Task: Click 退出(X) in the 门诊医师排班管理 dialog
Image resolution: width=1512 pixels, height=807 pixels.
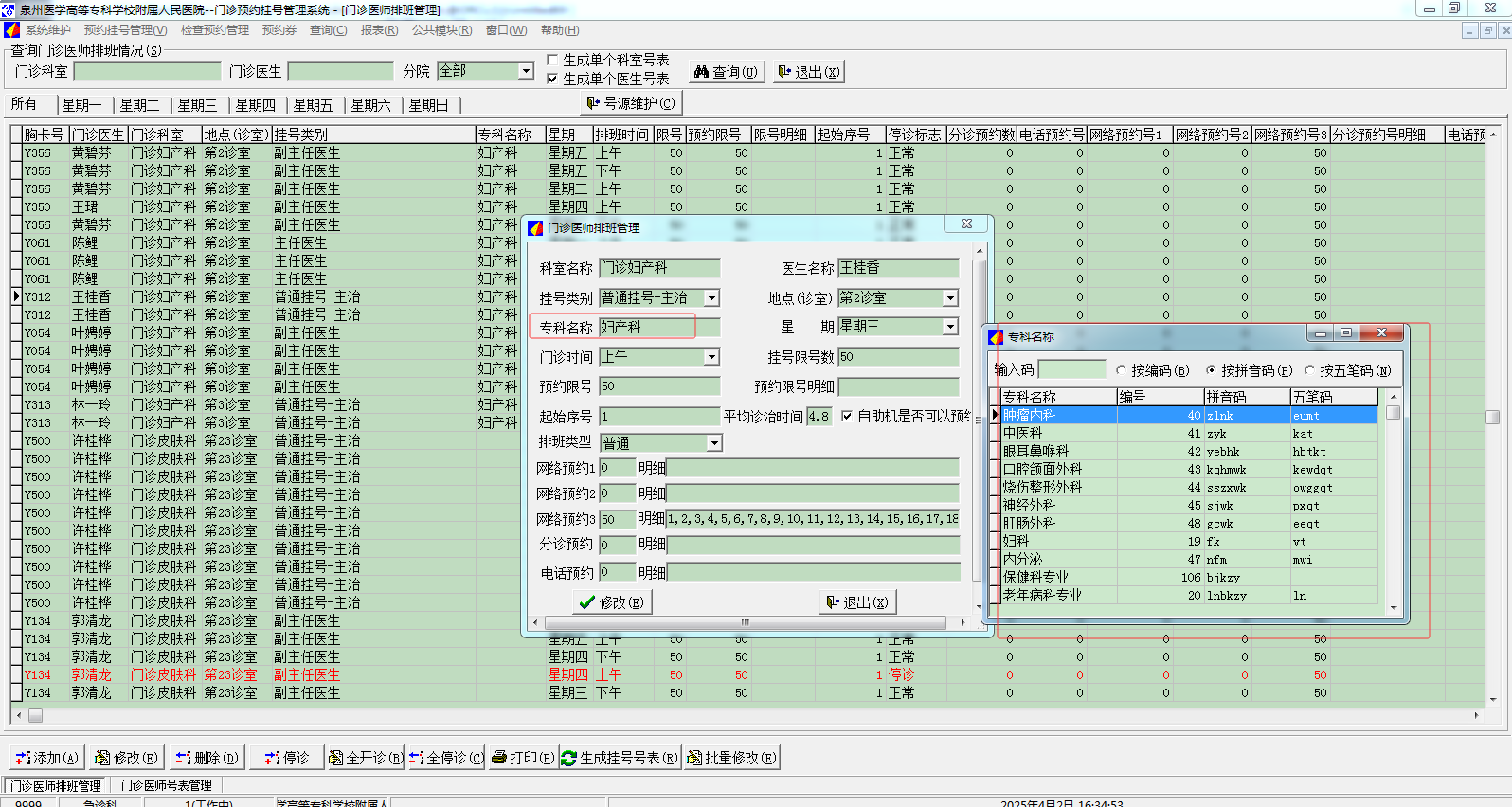Action: (x=857, y=602)
